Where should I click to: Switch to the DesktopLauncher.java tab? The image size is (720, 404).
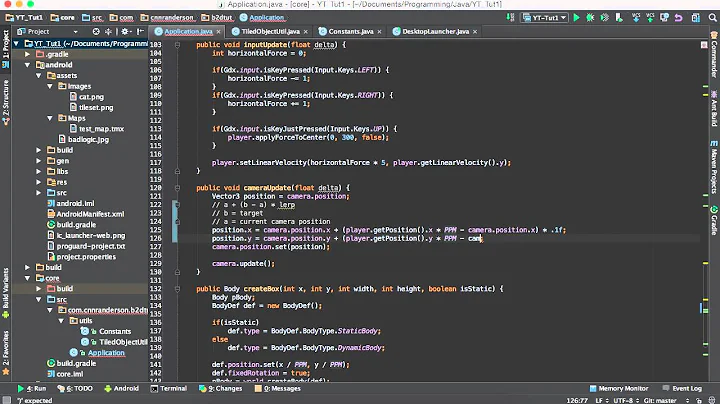tap(435, 32)
